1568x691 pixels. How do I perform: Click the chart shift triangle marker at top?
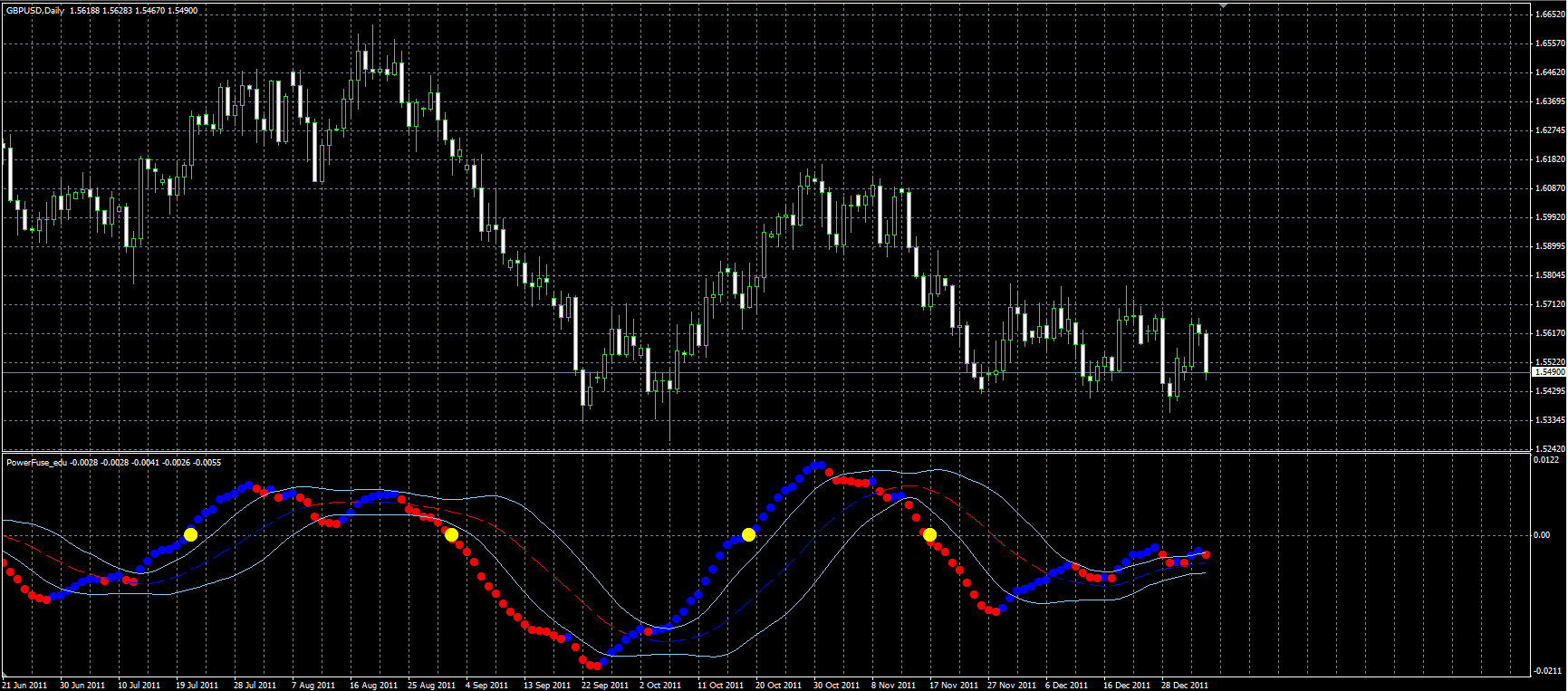[1224, 5]
